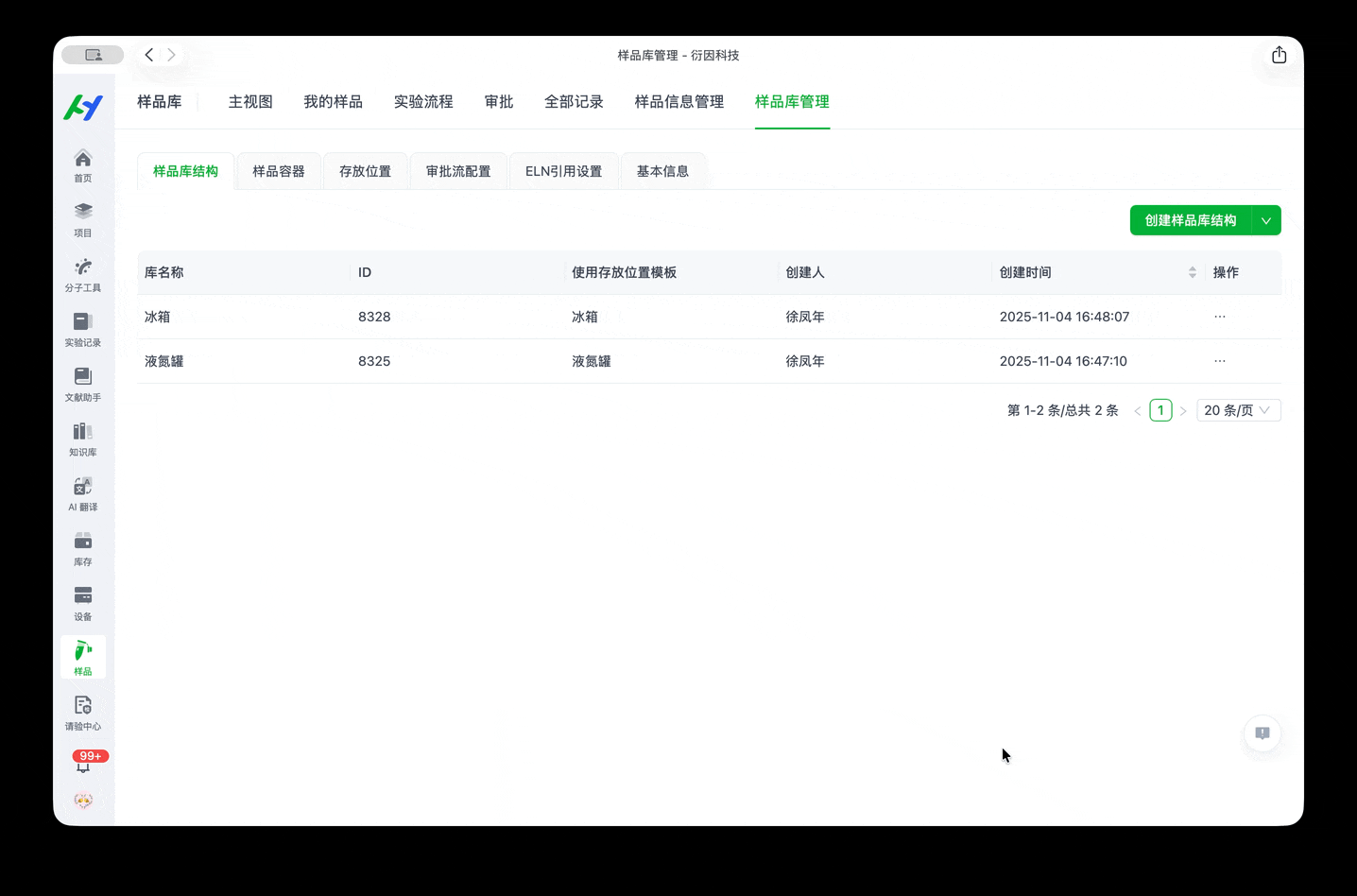
Task: Open the 设备 equipment icon
Action: (x=83, y=602)
